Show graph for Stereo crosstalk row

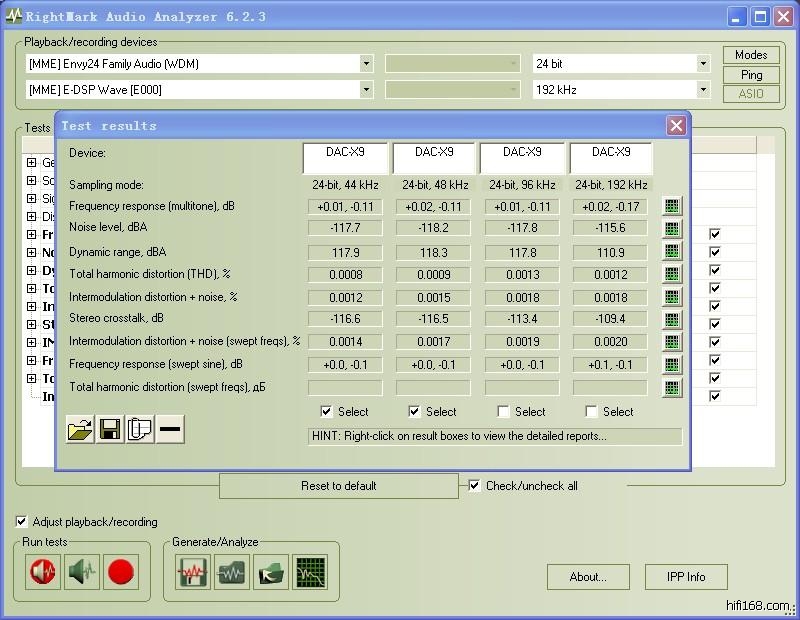click(672, 319)
